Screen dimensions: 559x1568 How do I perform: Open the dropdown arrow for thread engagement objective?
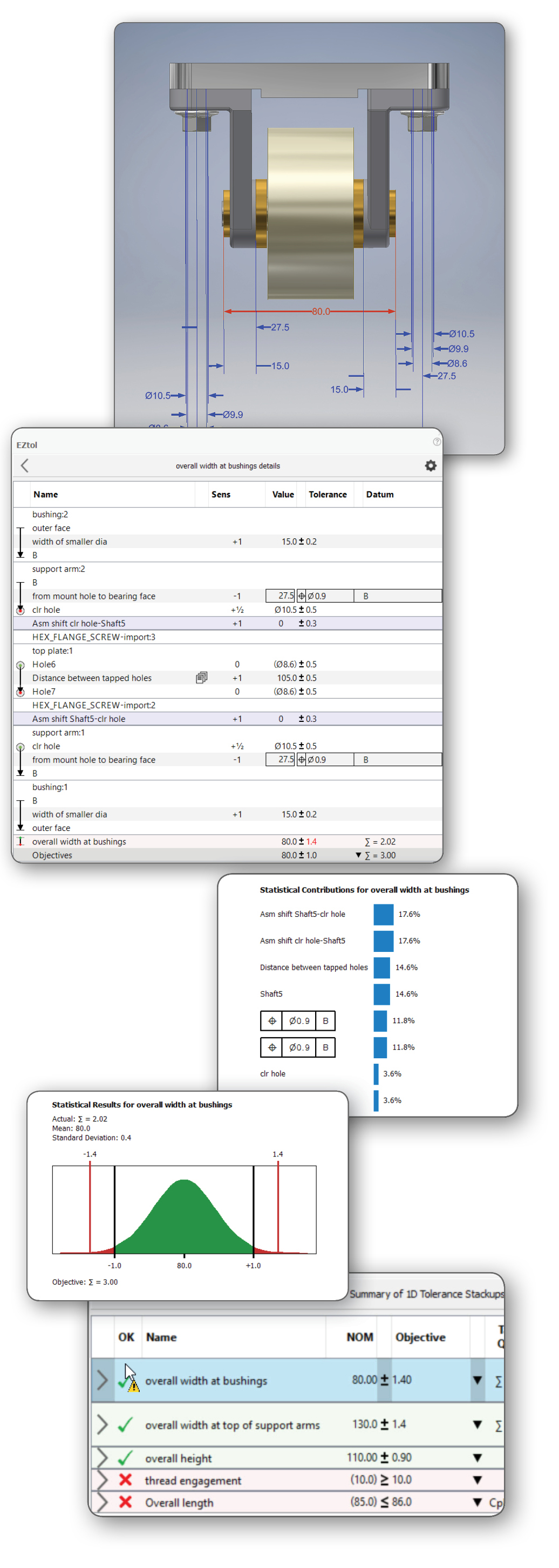pos(478,1480)
